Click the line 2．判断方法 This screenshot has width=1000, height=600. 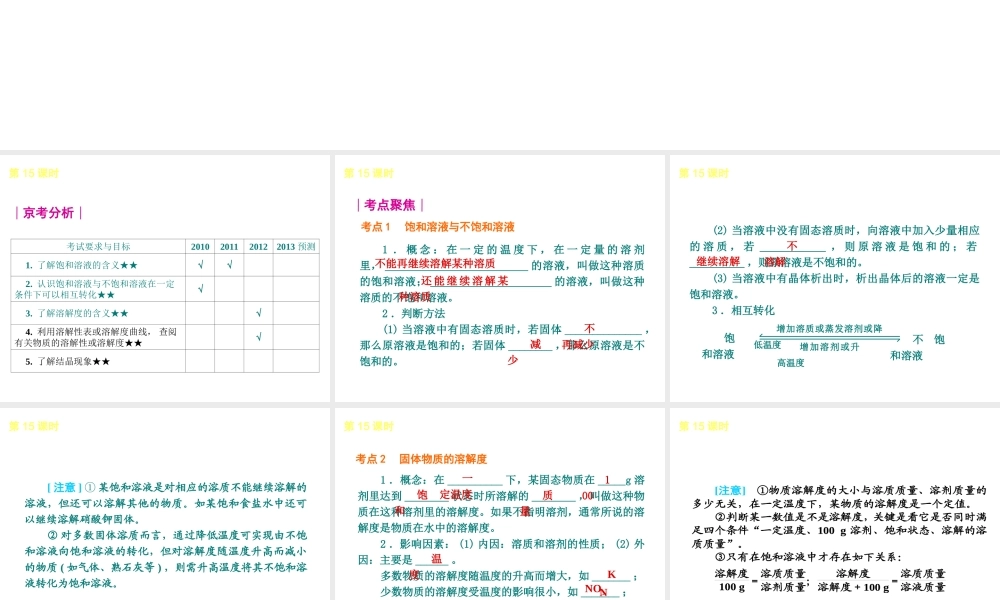point(413,313)
